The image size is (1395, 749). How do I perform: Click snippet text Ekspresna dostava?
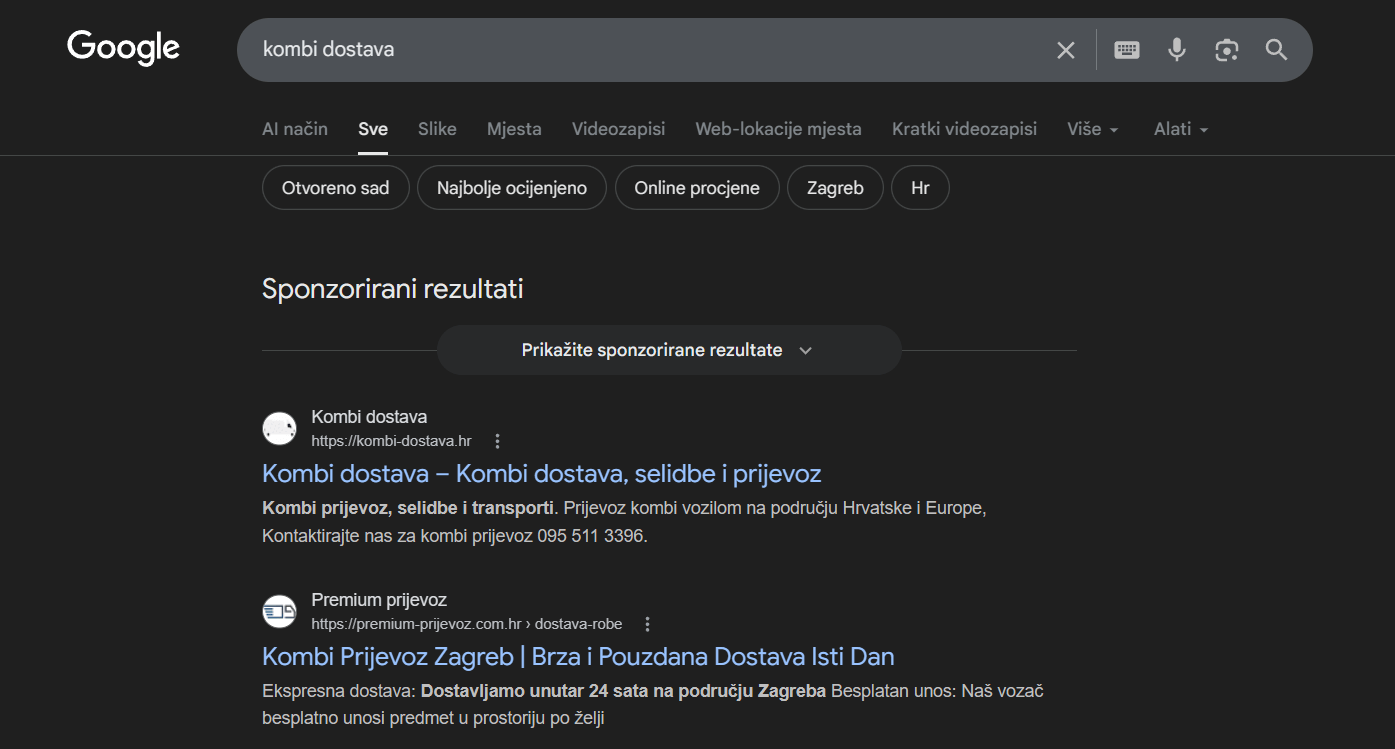coord(339,691)
